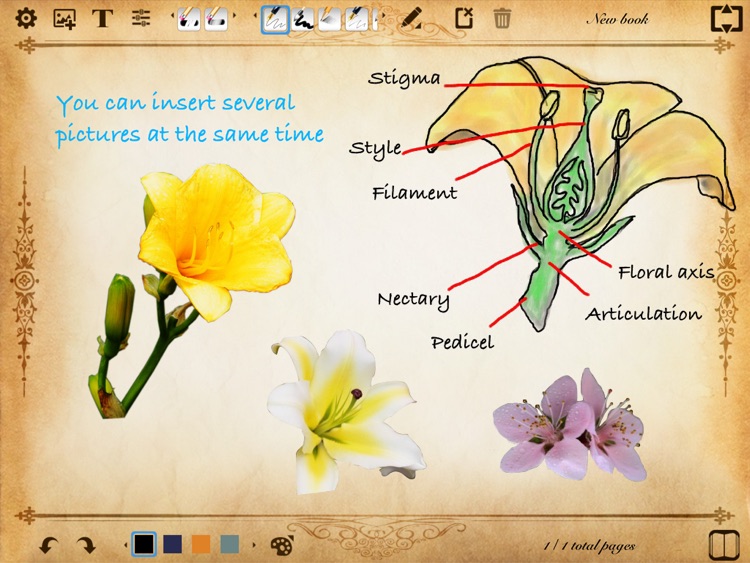Switch to the thick black marker brush

click(x=303, y=18)
